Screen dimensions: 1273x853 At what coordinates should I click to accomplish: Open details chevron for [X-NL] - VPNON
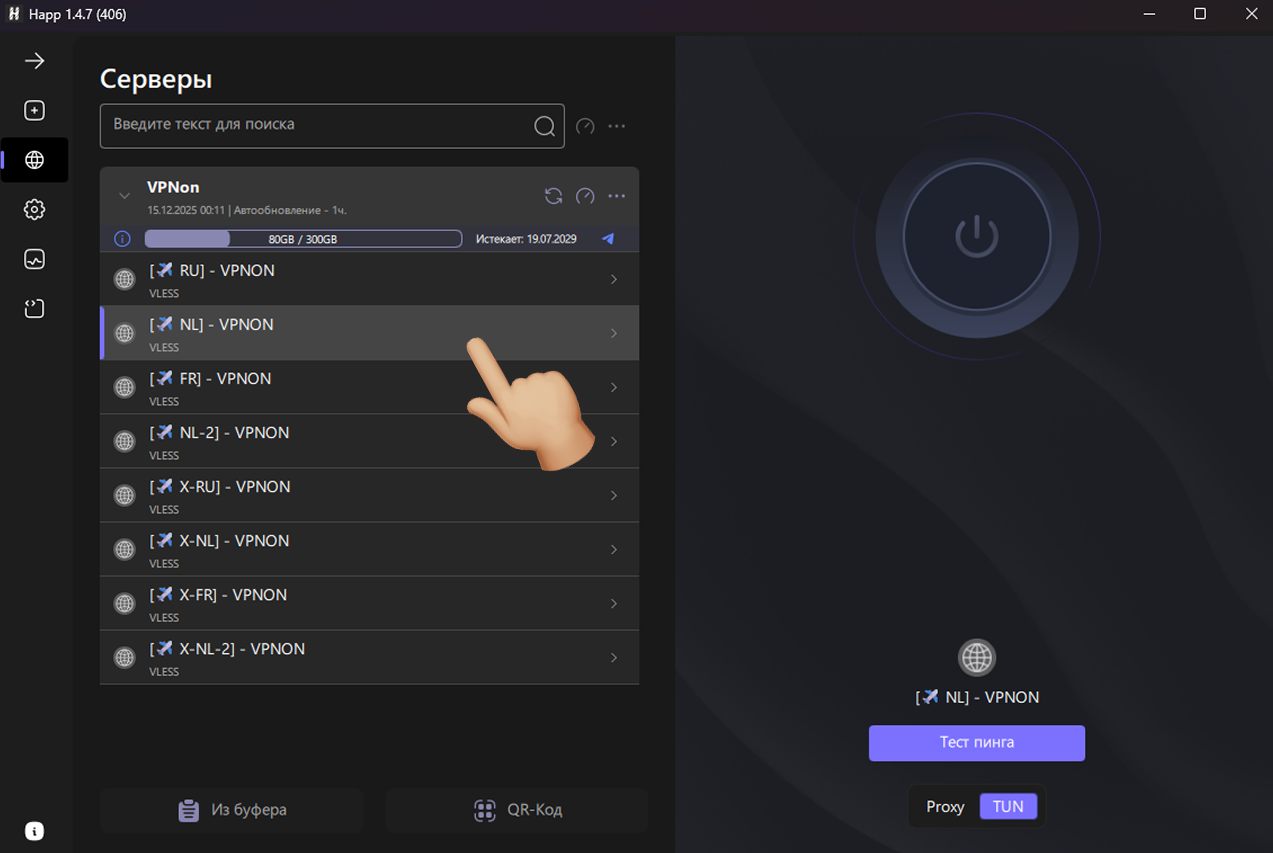coord(614,549)
